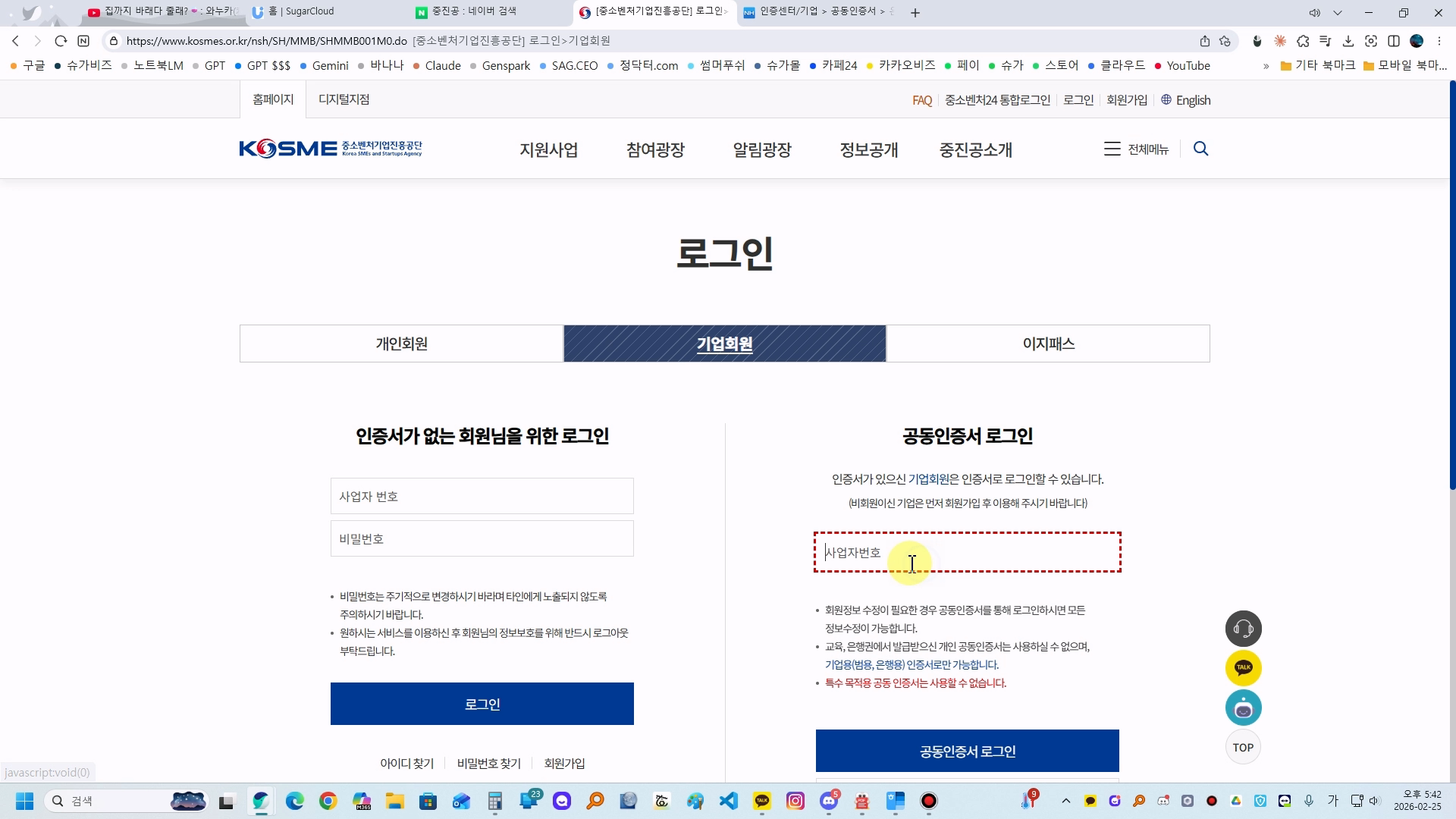Image resolution: width=1456 pixels, height=819 pixels.
Task: Open the headset customer support icon
Action: point(1243,629)
